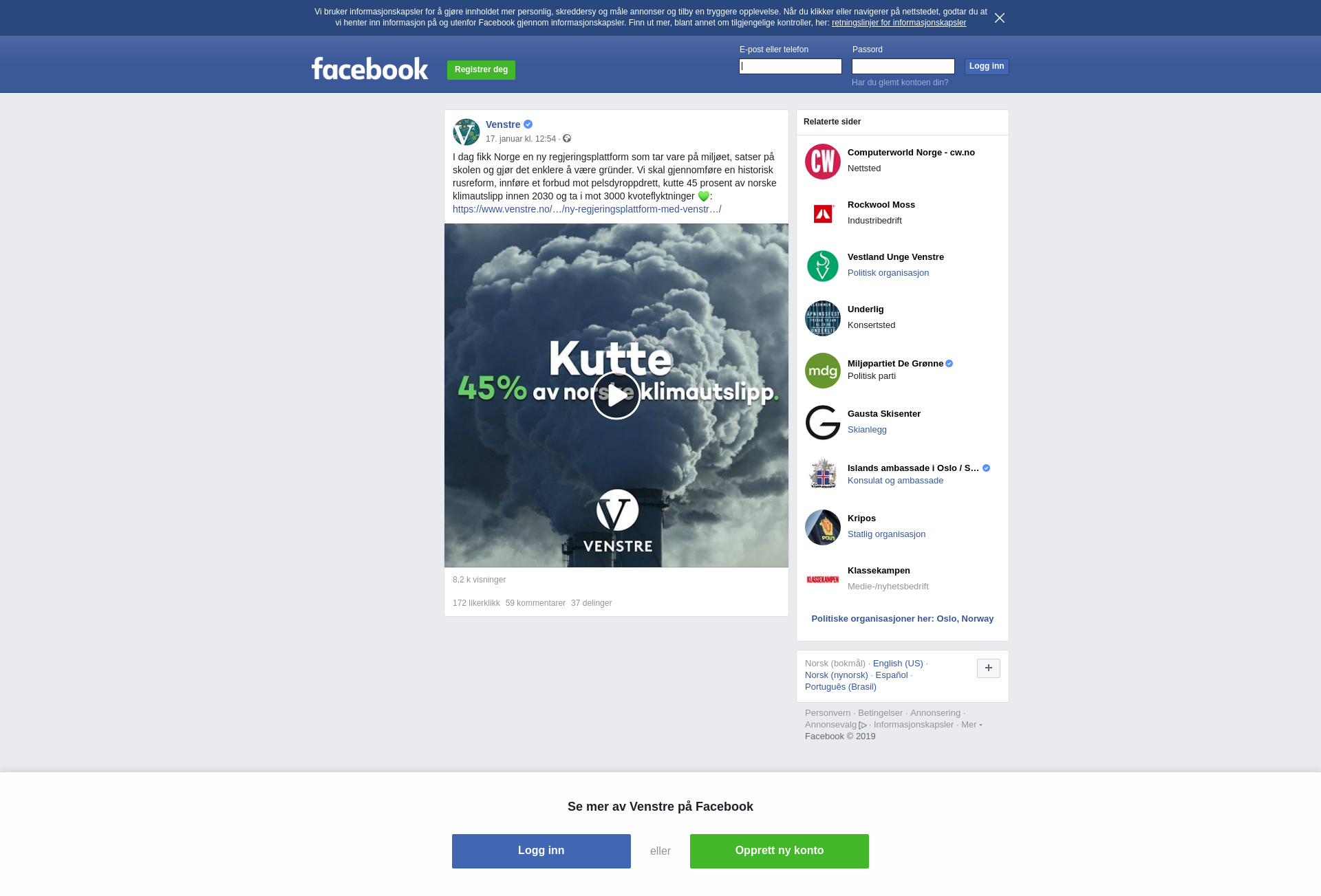The image size is (1321, 896).
Task: Click Politisk organisasjon under Vestland Unge Venstre
Action: (x=888, y=273)
